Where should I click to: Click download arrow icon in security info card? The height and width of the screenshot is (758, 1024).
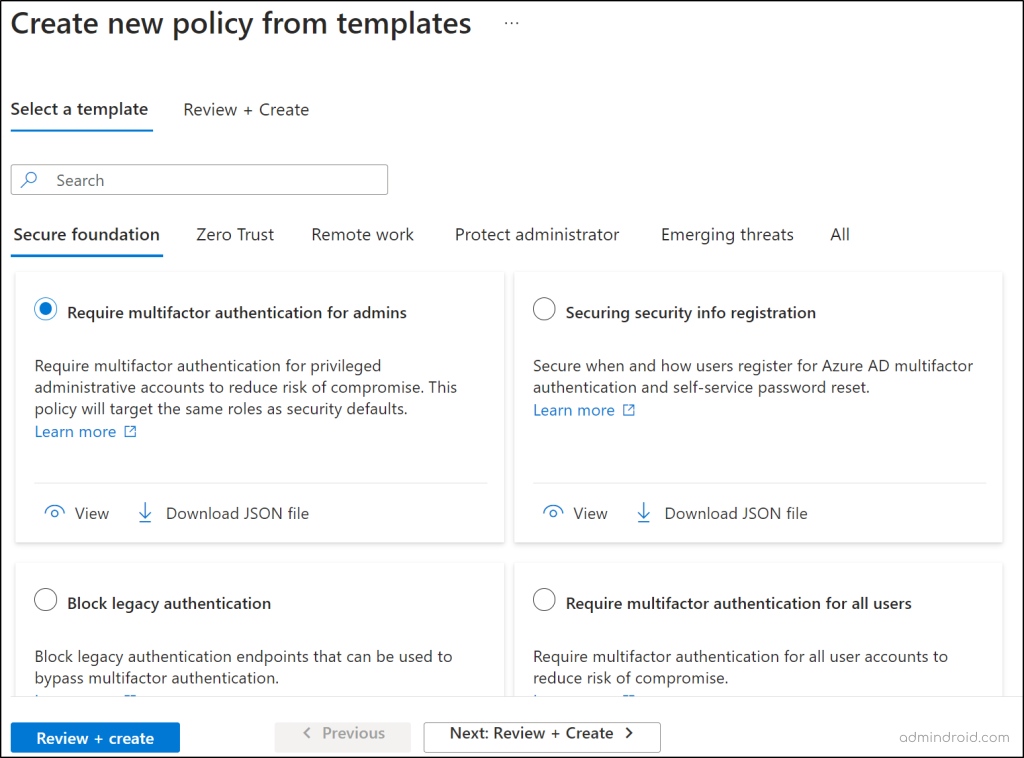[x=644, y=513]
